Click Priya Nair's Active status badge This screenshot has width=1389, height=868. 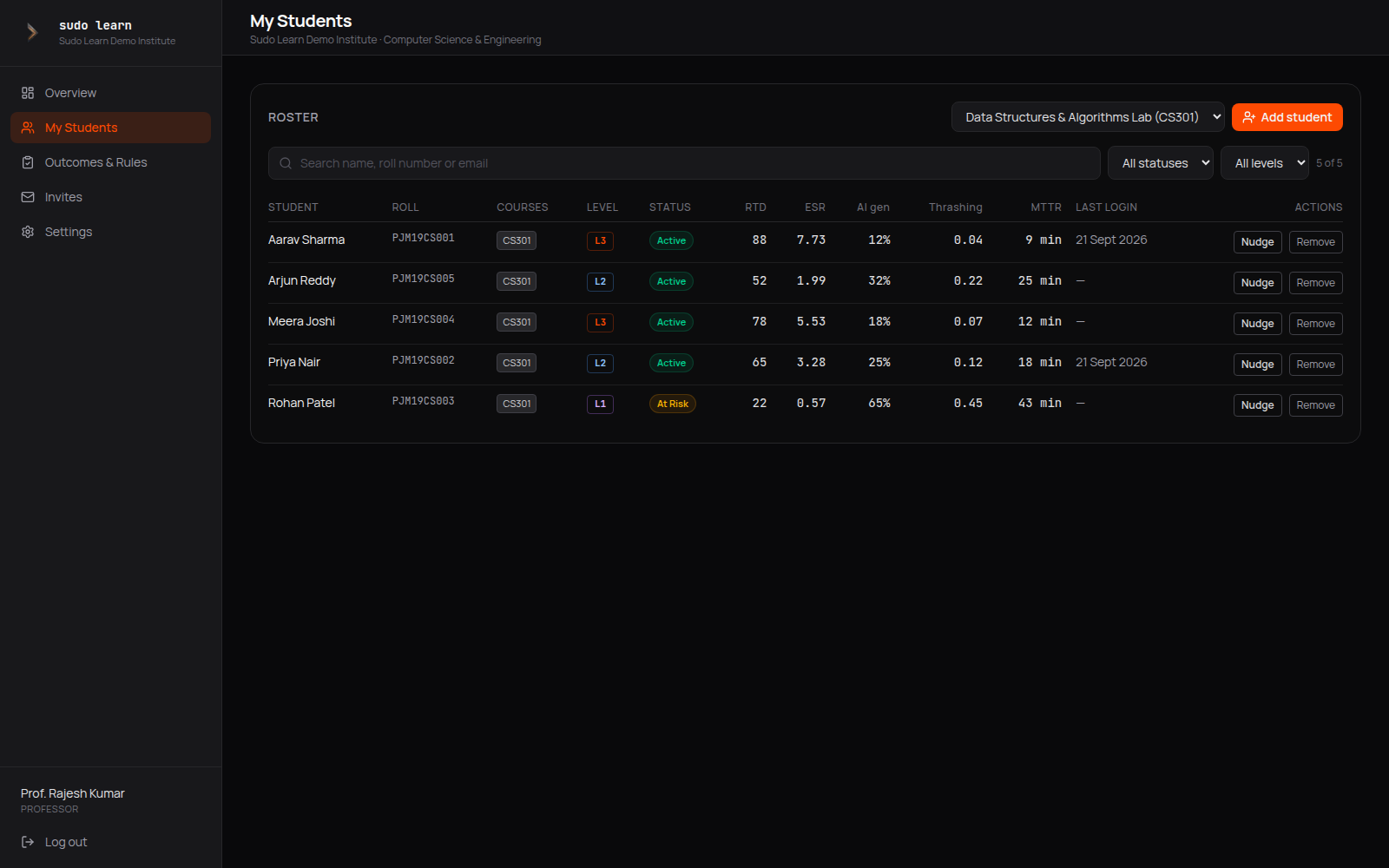coord(671,363)
